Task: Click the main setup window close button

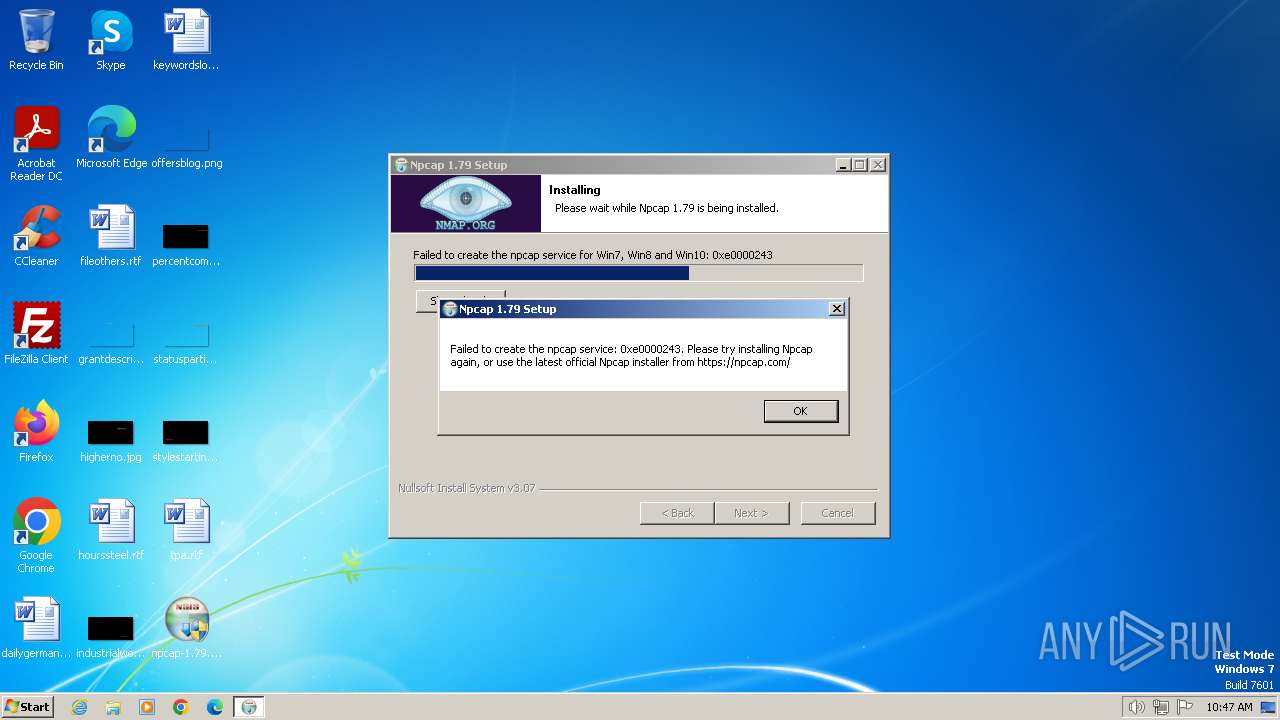Action: click(x=878, y=165)
